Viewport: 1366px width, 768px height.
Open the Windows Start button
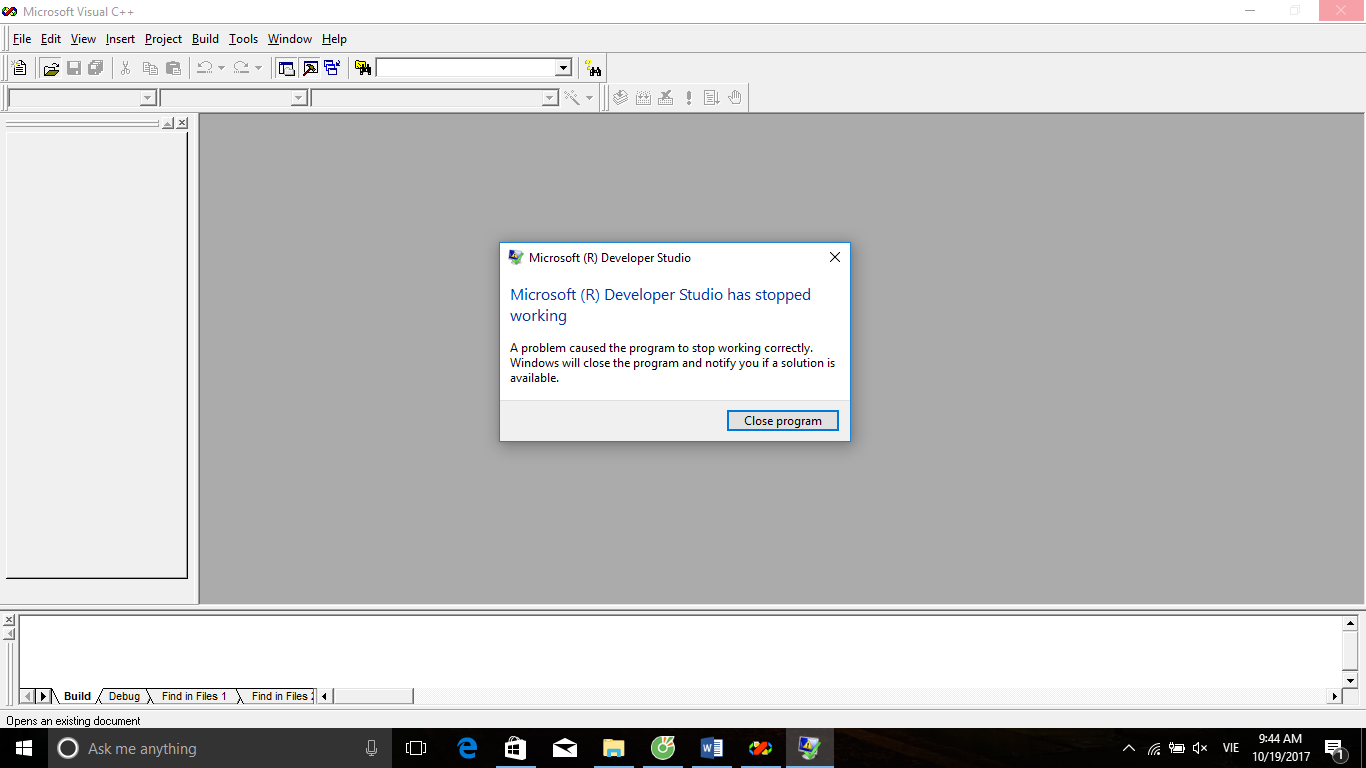click(23, 748)
